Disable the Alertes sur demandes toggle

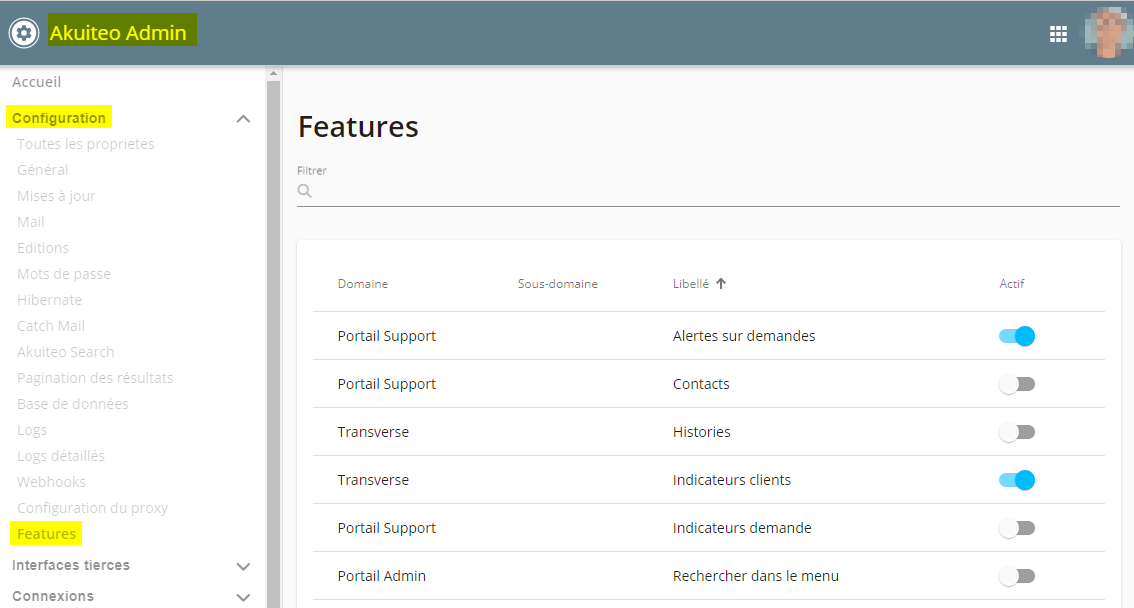point(1017,336)
